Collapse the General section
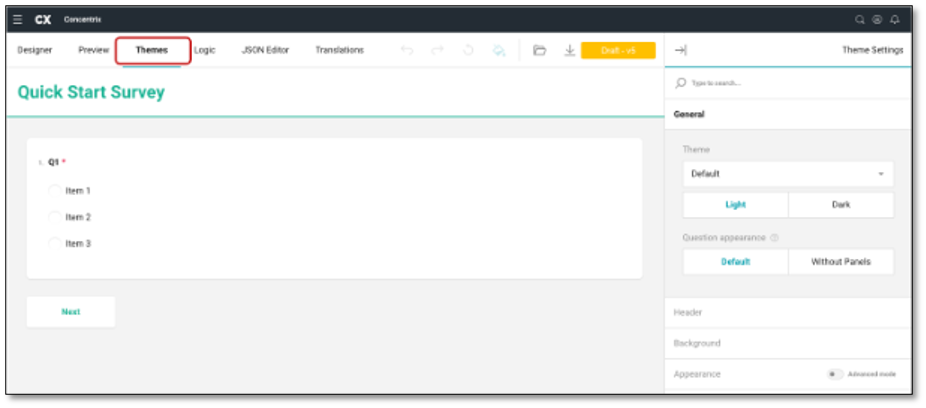This screenshot has width=926, height=408. coord(788,115)
